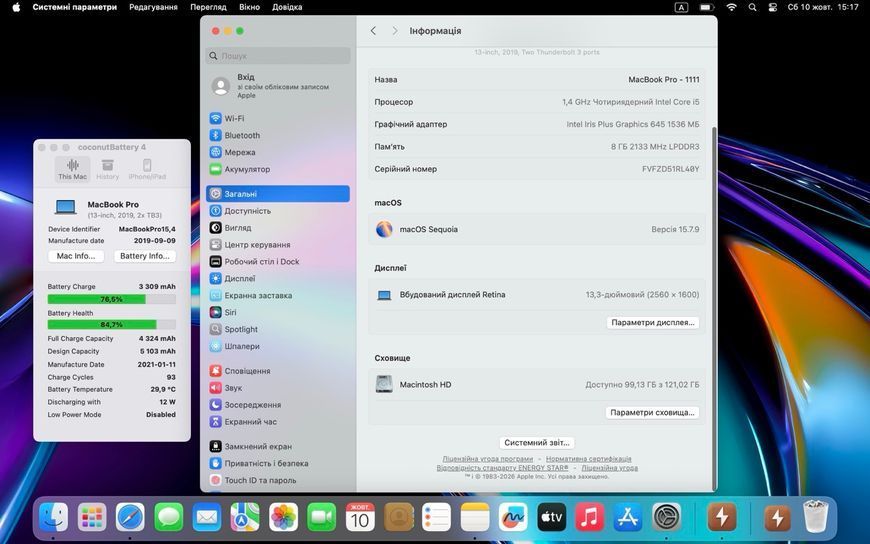Image resolution: width=870 pixels, height=544 pixels.
Task: Launch Finder from the Dock
Action: 53,517
